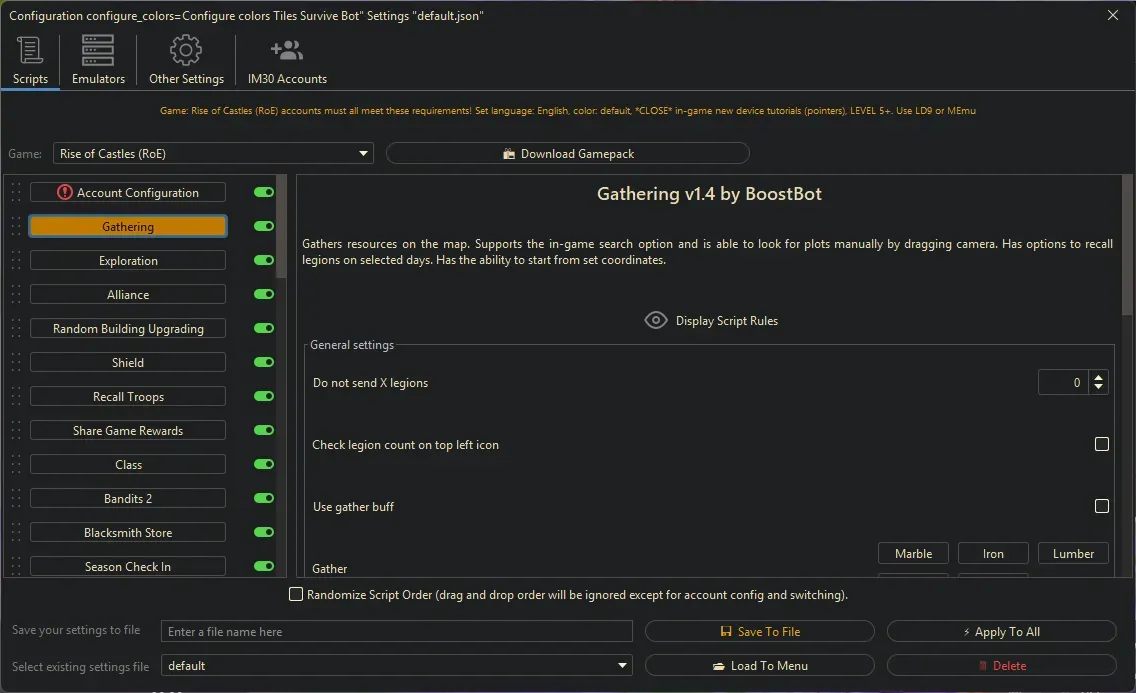Open the IM30 Accounts tab
The height and width of the screenshot is (693, 1136).
[x=287, y=61]
